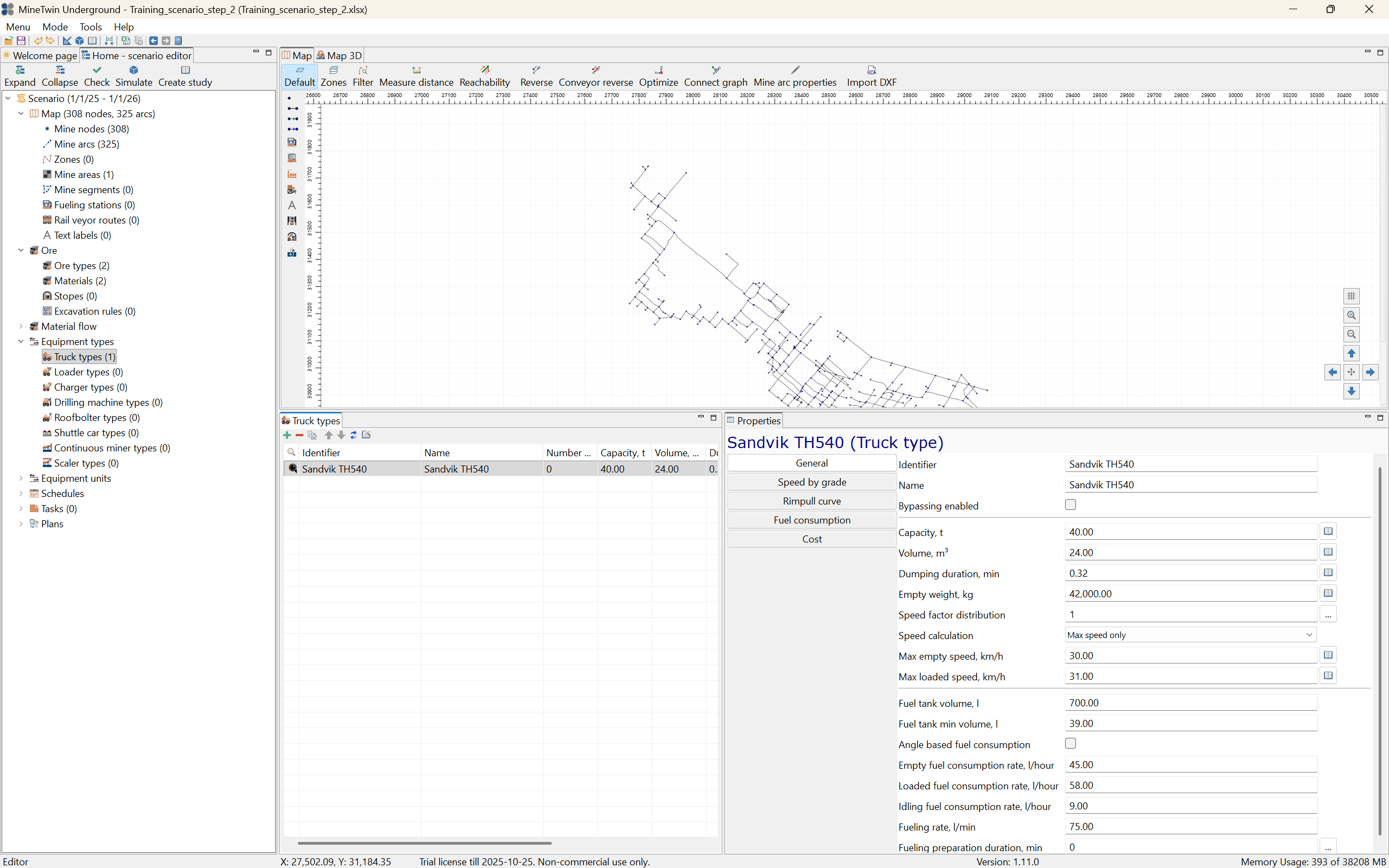Open the Speed by grade section
1389x868 pixels.
[812, 482]
